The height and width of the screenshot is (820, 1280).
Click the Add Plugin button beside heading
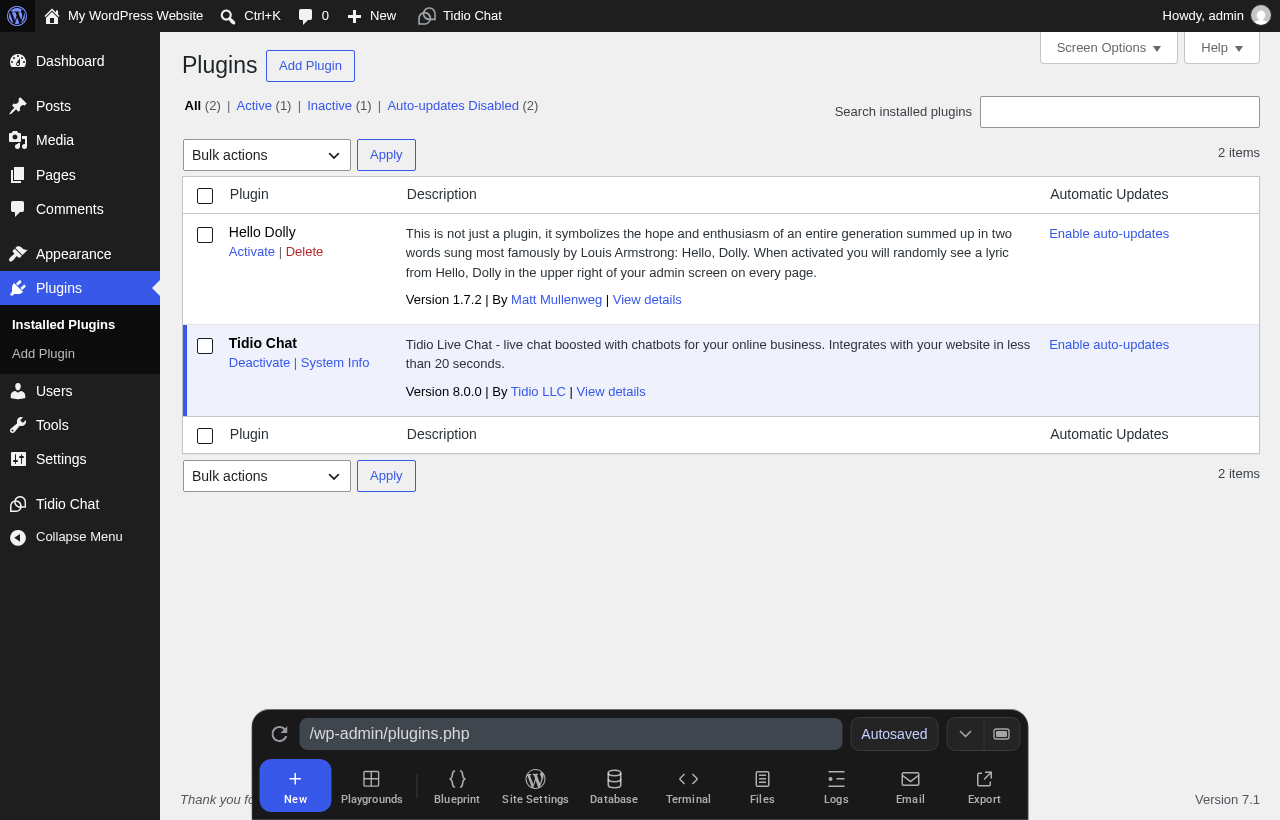pyautogui.click(x=310, y=66)
